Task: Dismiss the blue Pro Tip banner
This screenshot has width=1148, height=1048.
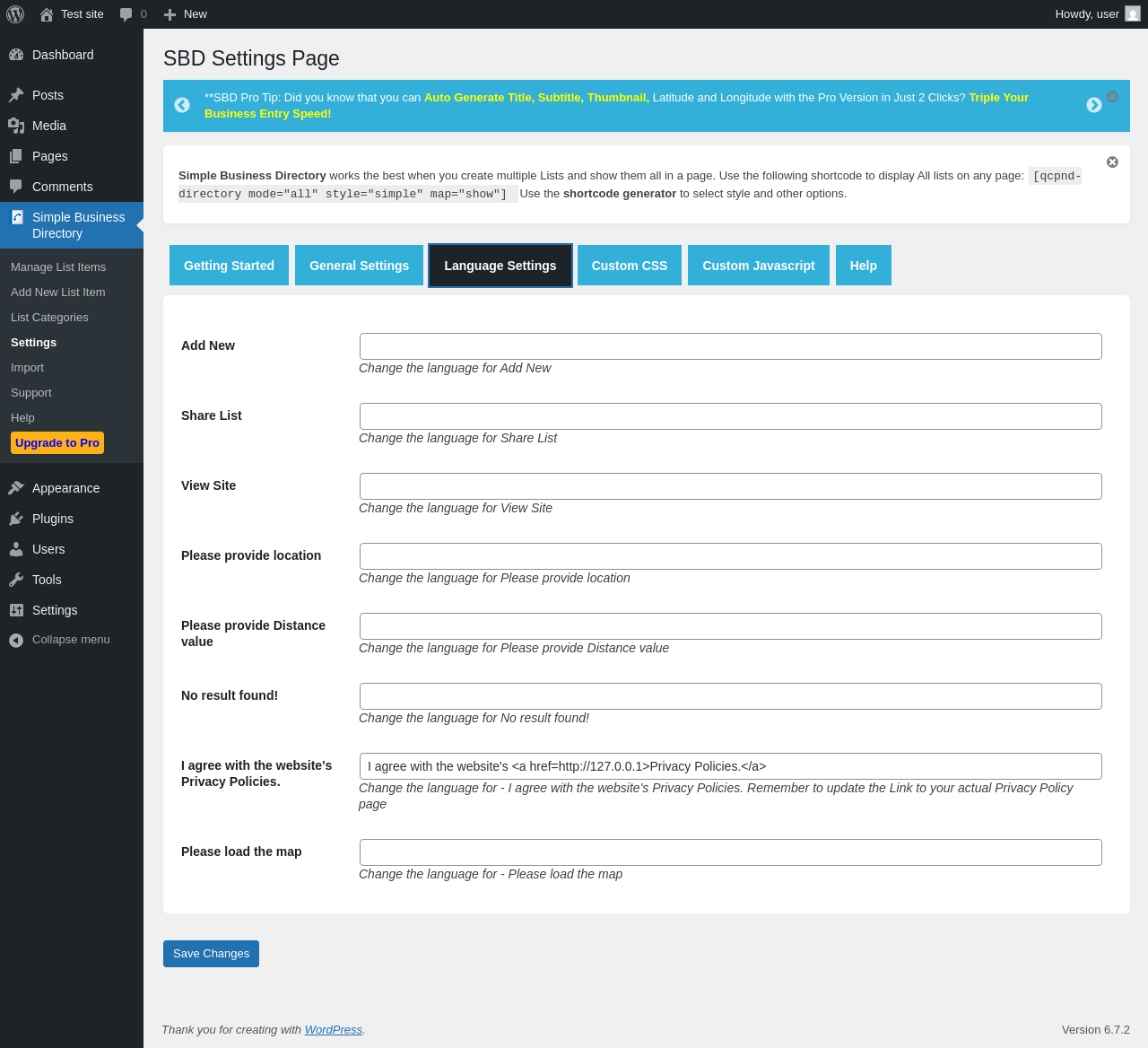Action: coord(1112,96)
